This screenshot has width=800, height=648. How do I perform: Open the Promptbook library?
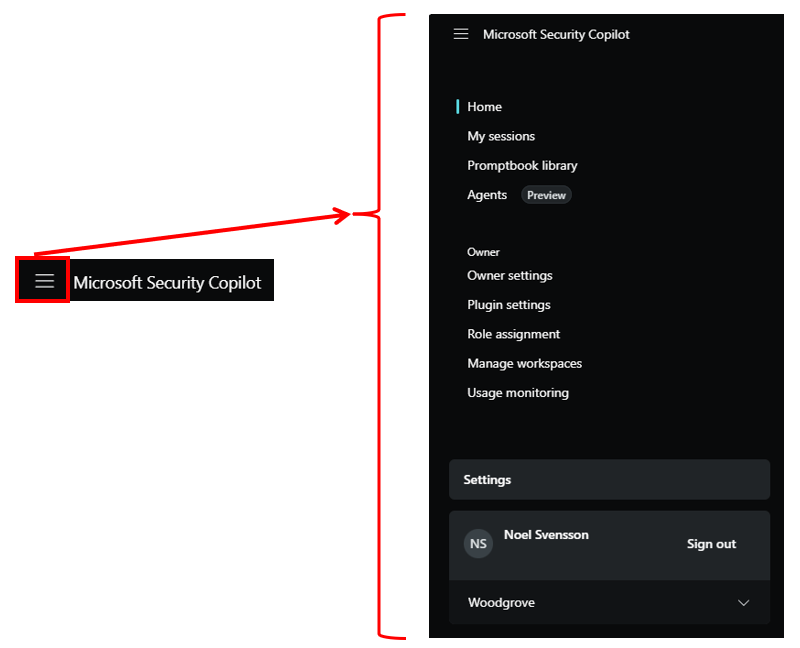522,165
